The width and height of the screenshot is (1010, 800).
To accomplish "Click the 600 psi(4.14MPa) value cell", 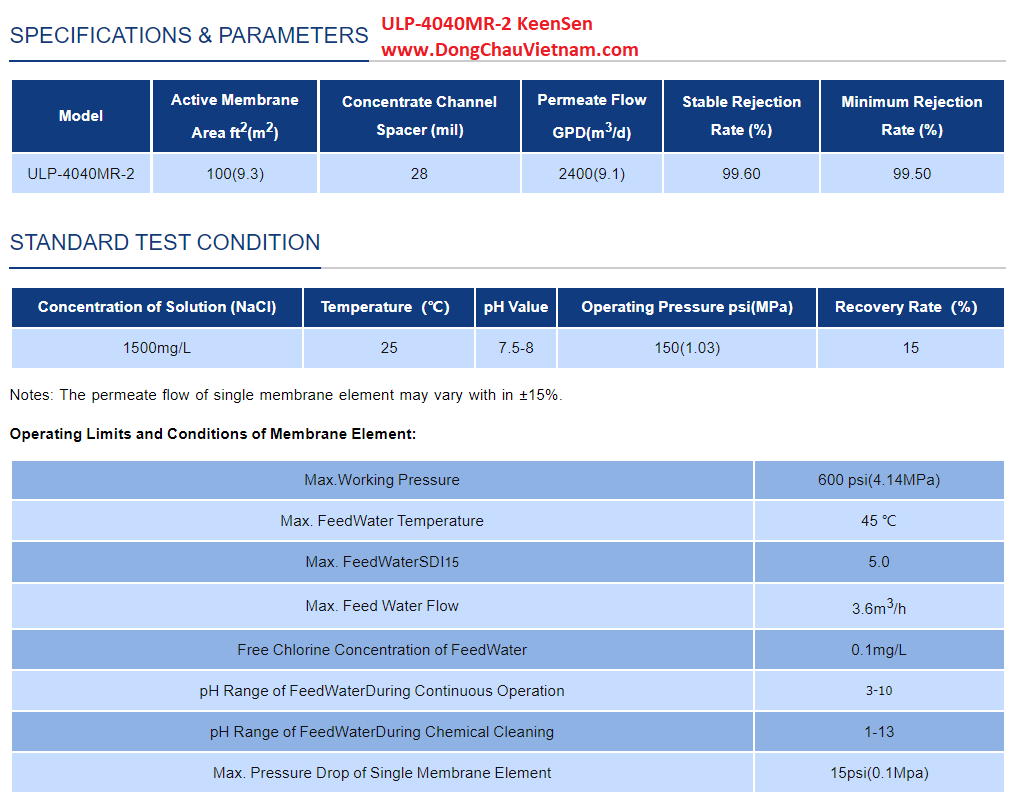I will point(878,480).
